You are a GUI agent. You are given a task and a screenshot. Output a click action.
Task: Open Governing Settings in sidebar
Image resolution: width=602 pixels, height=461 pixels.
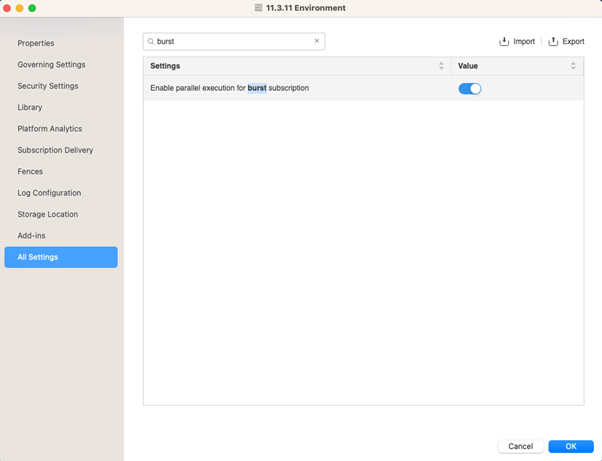[51, 65]
